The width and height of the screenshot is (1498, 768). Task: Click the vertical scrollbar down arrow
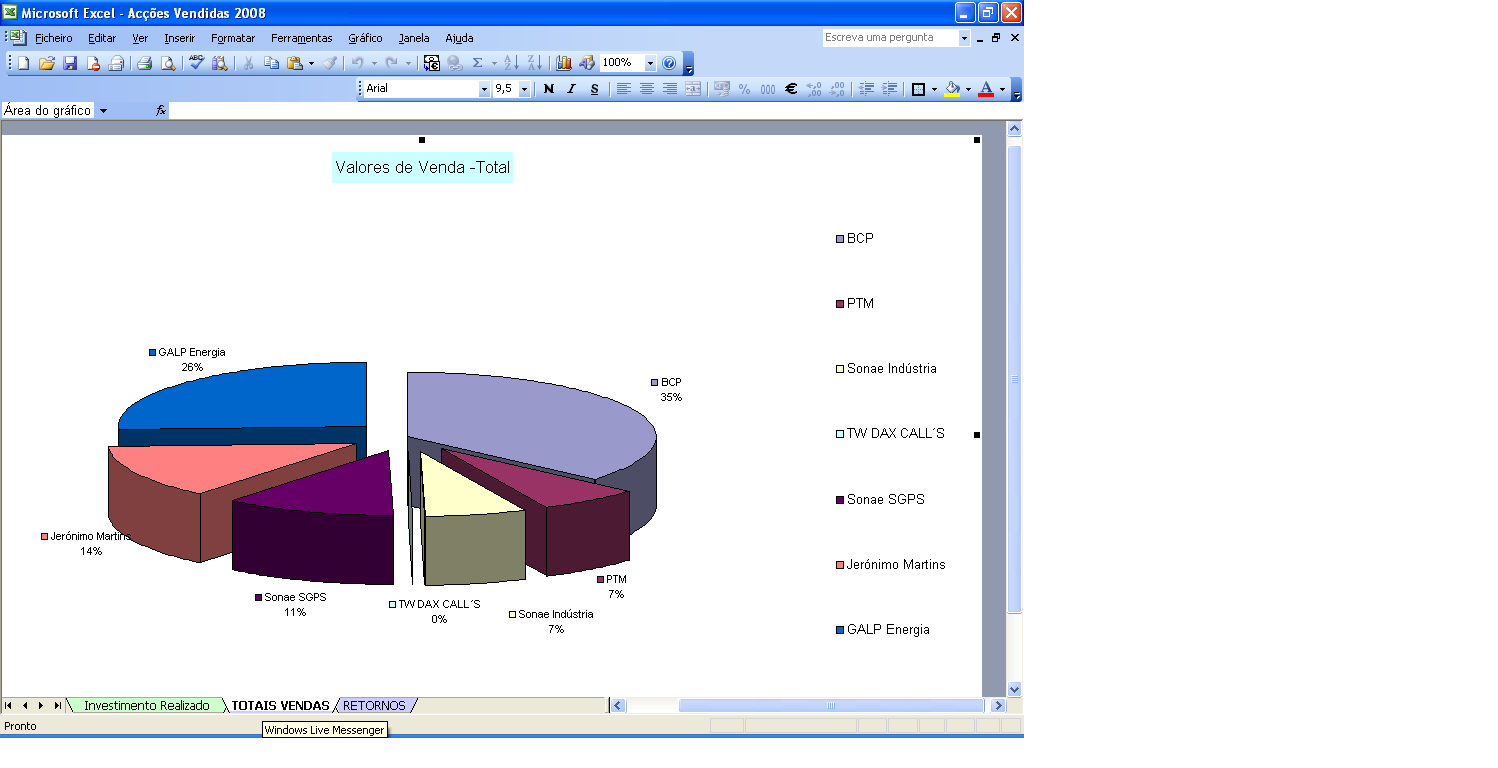(1014, 689)
